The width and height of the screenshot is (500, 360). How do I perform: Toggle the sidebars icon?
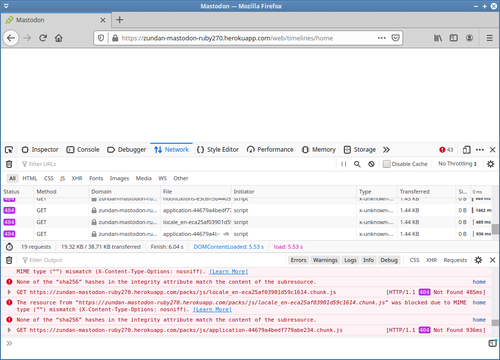point(454,38)
